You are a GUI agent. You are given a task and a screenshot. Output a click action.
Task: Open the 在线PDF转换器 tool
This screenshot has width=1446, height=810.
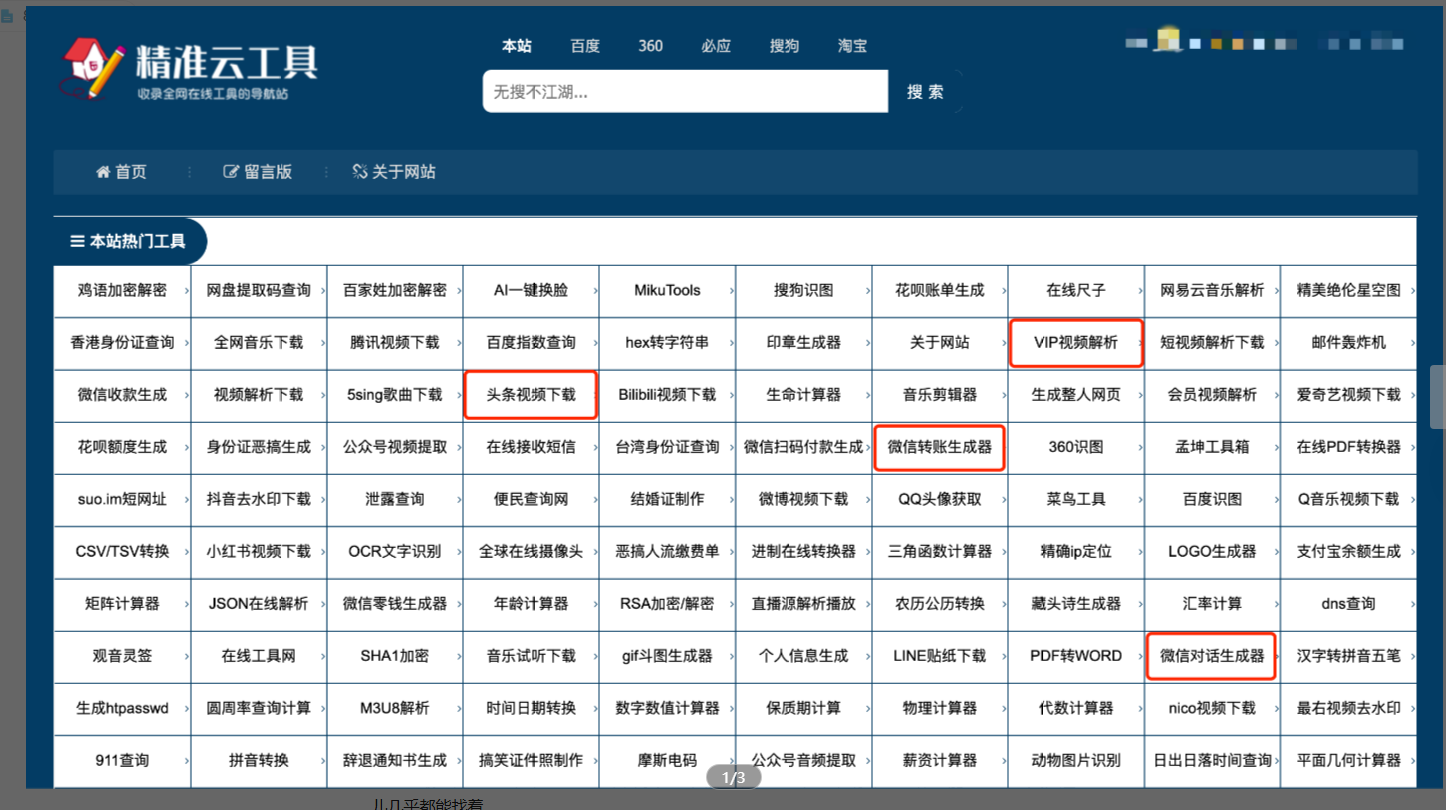[x=1348, y=446]
